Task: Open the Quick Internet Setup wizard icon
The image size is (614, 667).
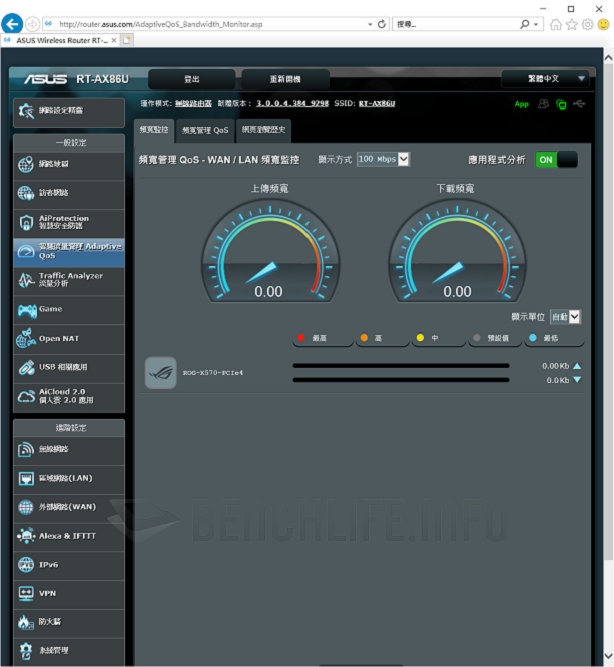Action: pyautogui.click(x=26, y=111)
